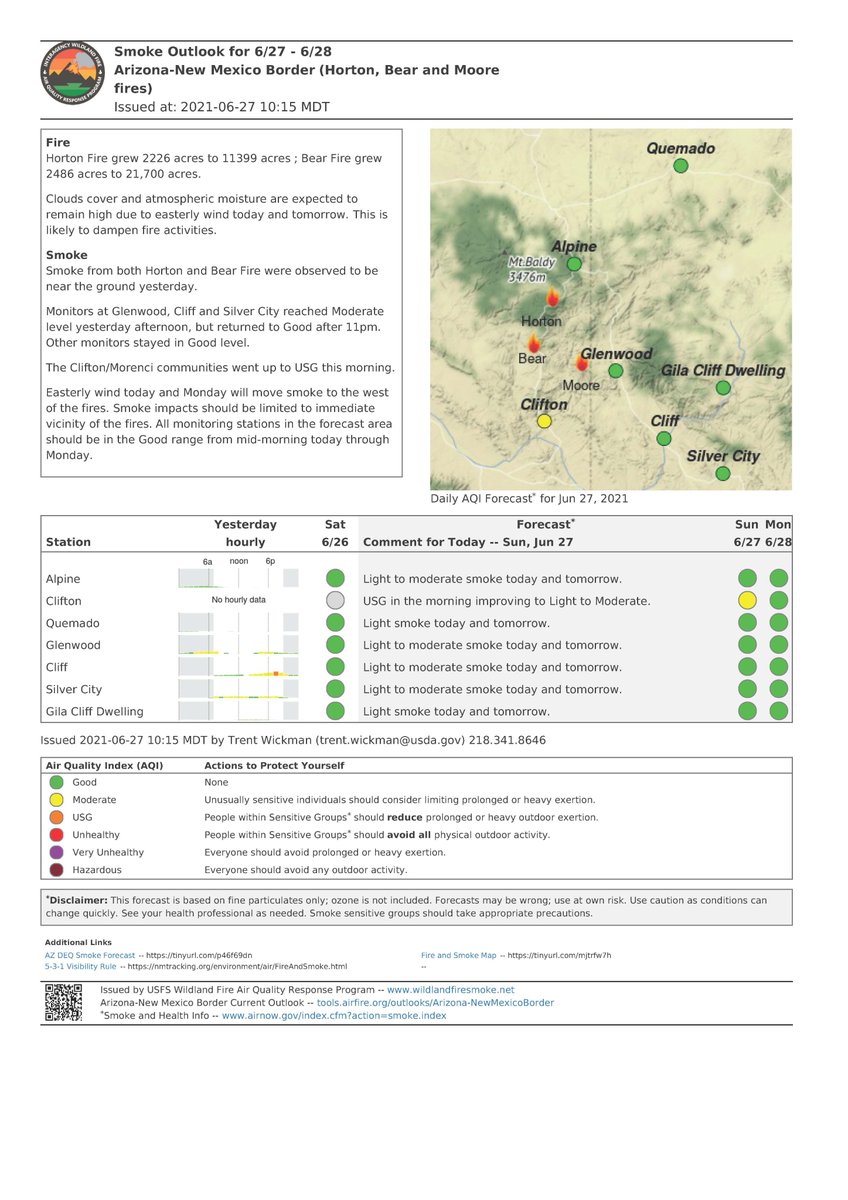Click the 'Additional Links' heading
This screenshot has height=1200, width=848.
[78, 943]
